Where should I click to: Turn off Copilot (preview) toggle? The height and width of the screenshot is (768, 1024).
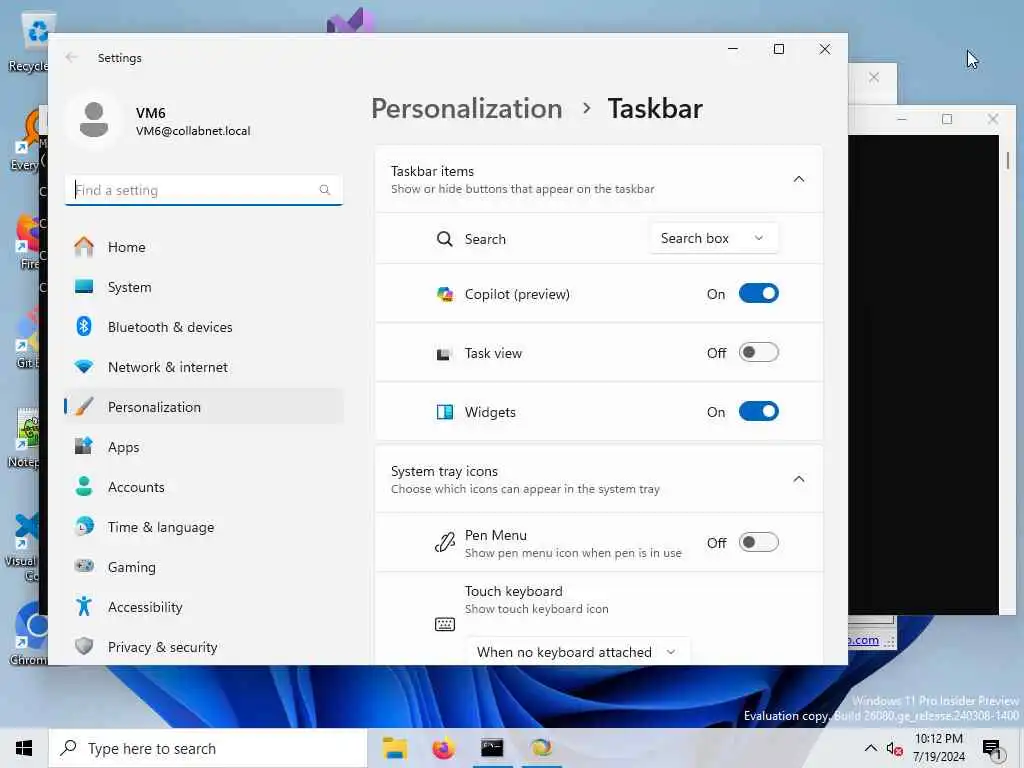click(x=758, y=293)
